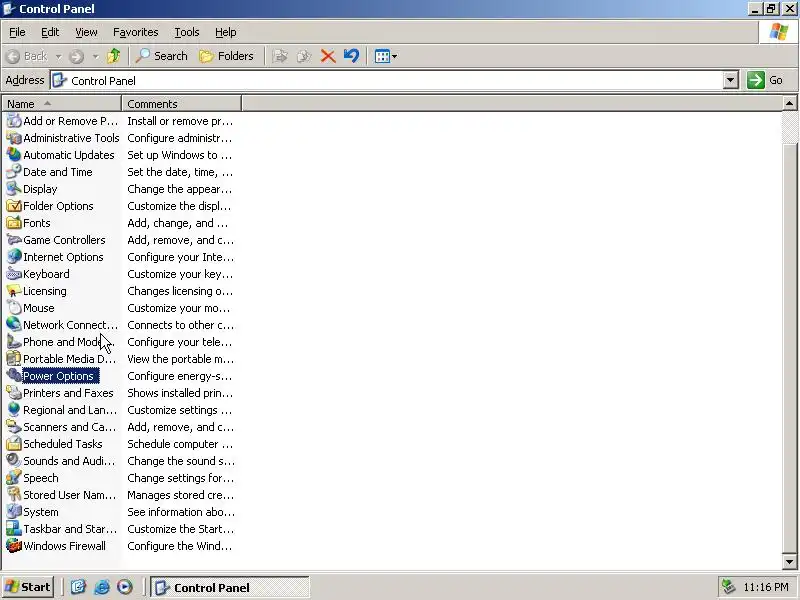
Task: Launch Windows Media Player from Quick Launch
Action: (125, 587)
